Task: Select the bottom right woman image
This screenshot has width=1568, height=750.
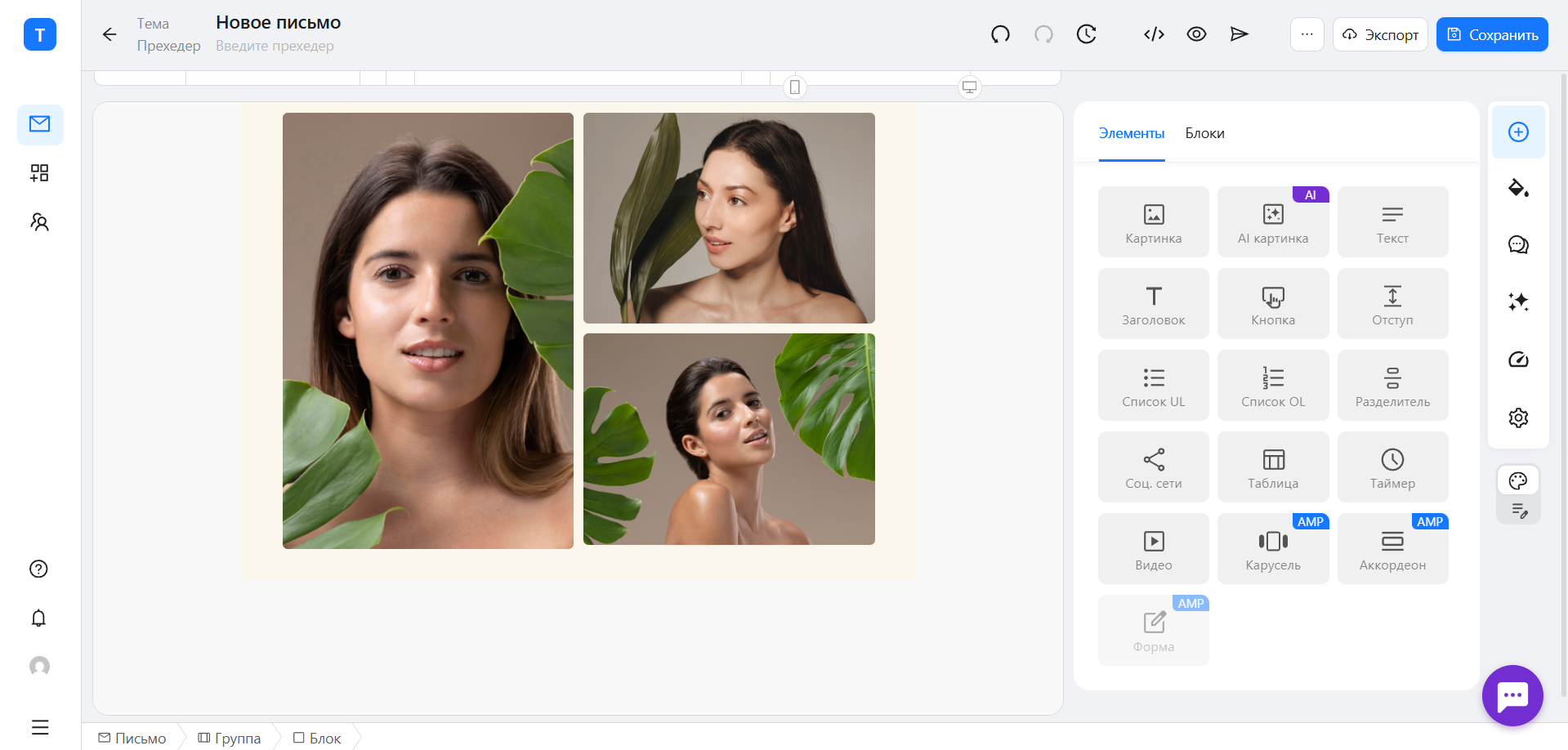Action: 729,439
